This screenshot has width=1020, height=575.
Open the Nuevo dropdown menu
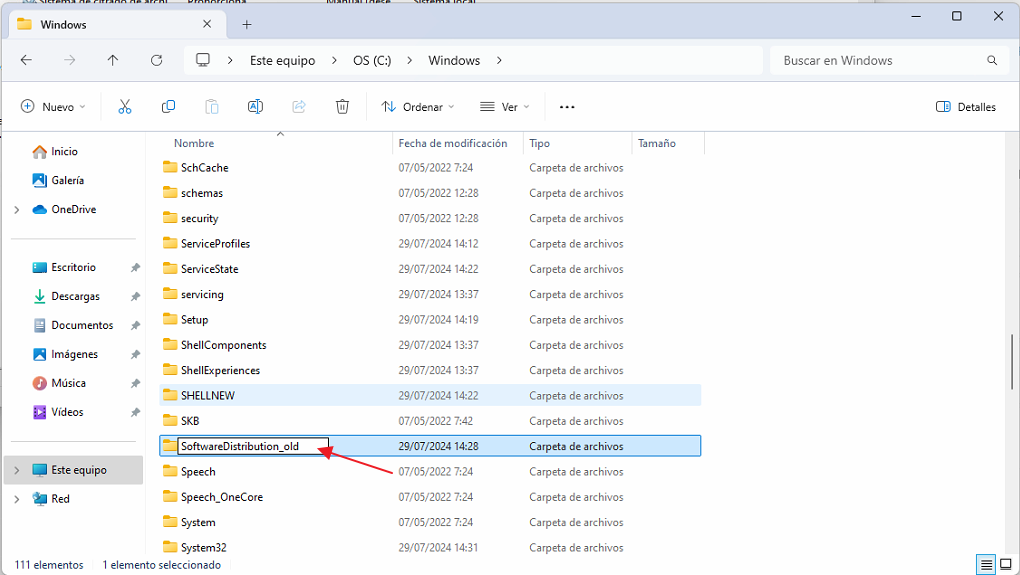54,107
